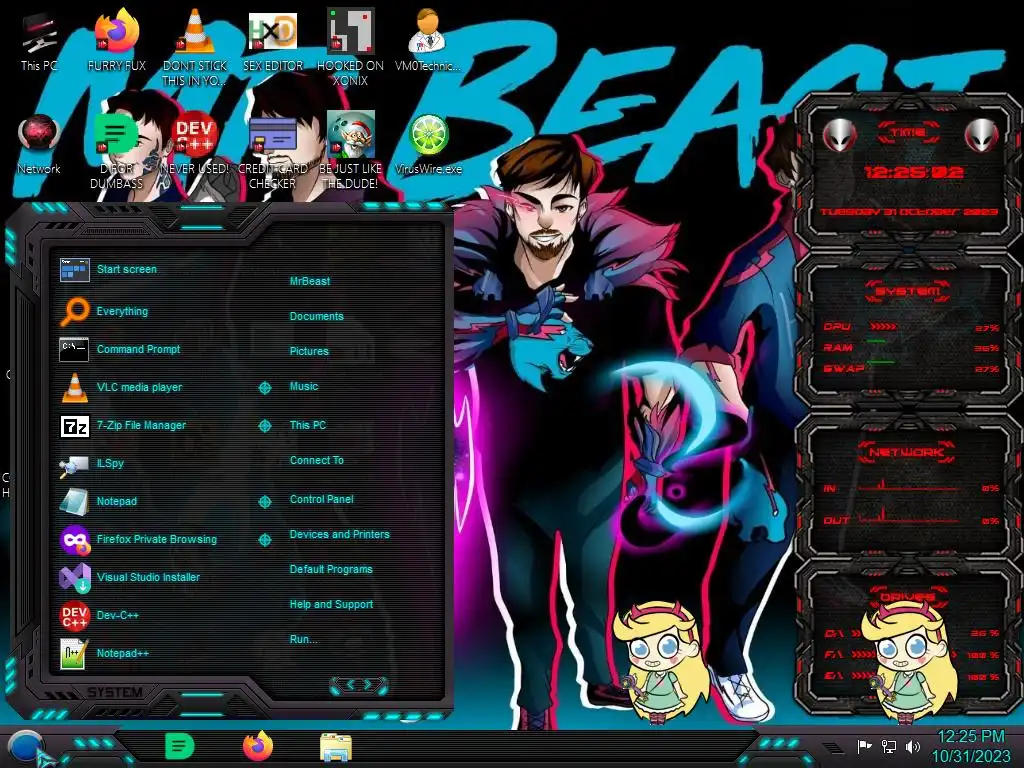The image size is (1024, 768).
Task: Open BE JUST LIKE THE DUDE shortcut
Action: click(x=351, y=152)
